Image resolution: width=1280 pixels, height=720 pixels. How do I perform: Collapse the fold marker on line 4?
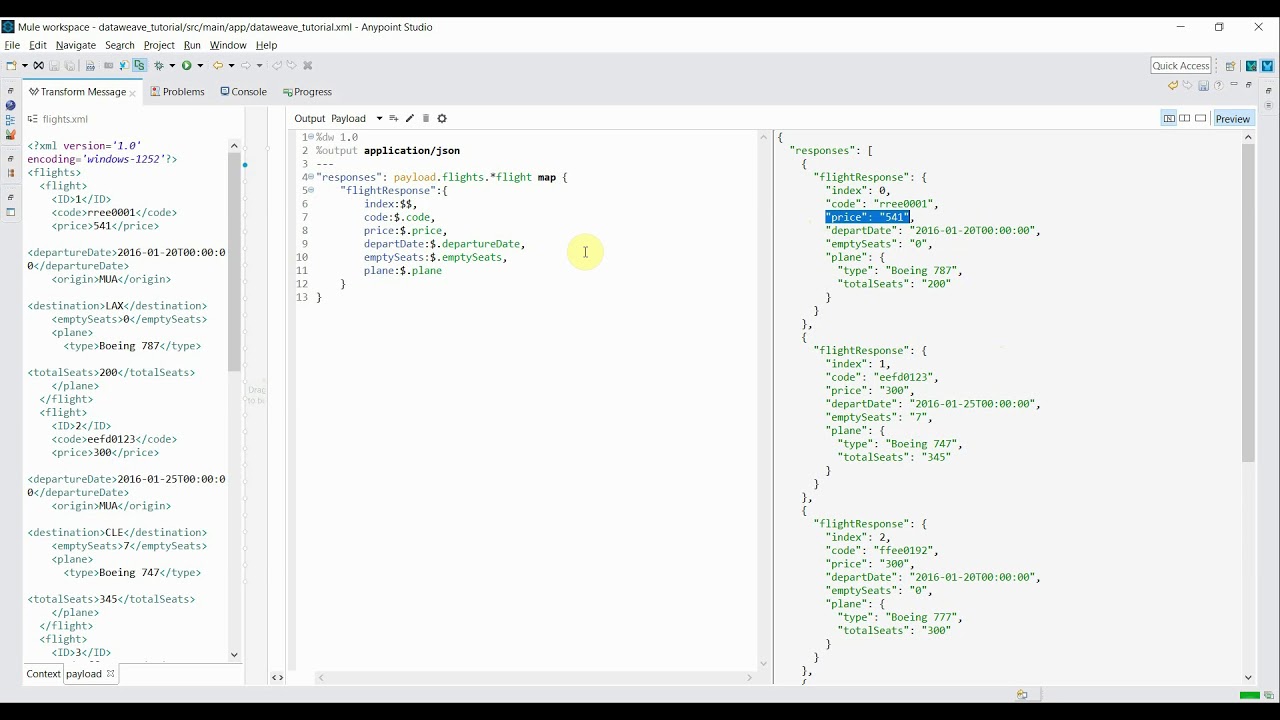click(x=311, y=177)
